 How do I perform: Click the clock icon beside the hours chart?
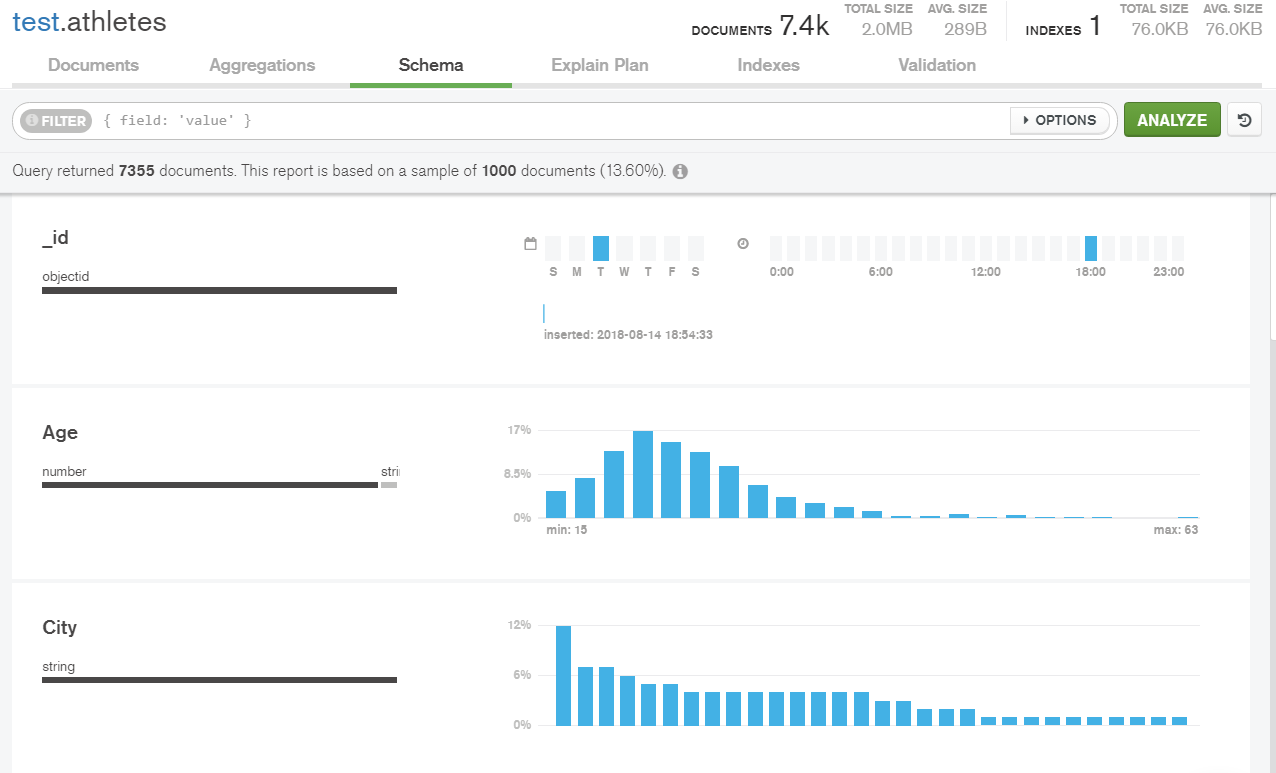point(741,243)
